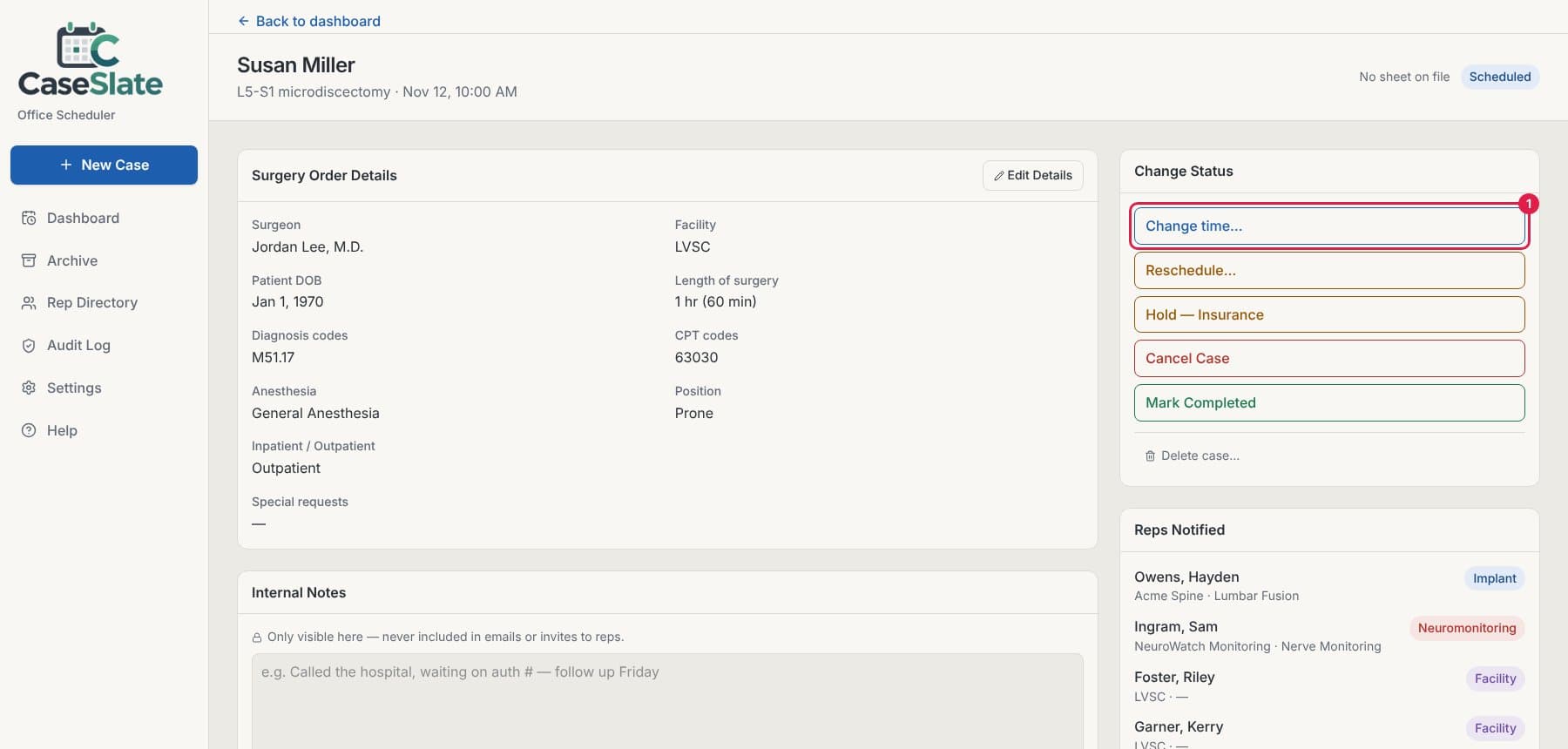Click diagnosis code M51.17
Viewport: 1568px width, 749px height.
[274, 357]
